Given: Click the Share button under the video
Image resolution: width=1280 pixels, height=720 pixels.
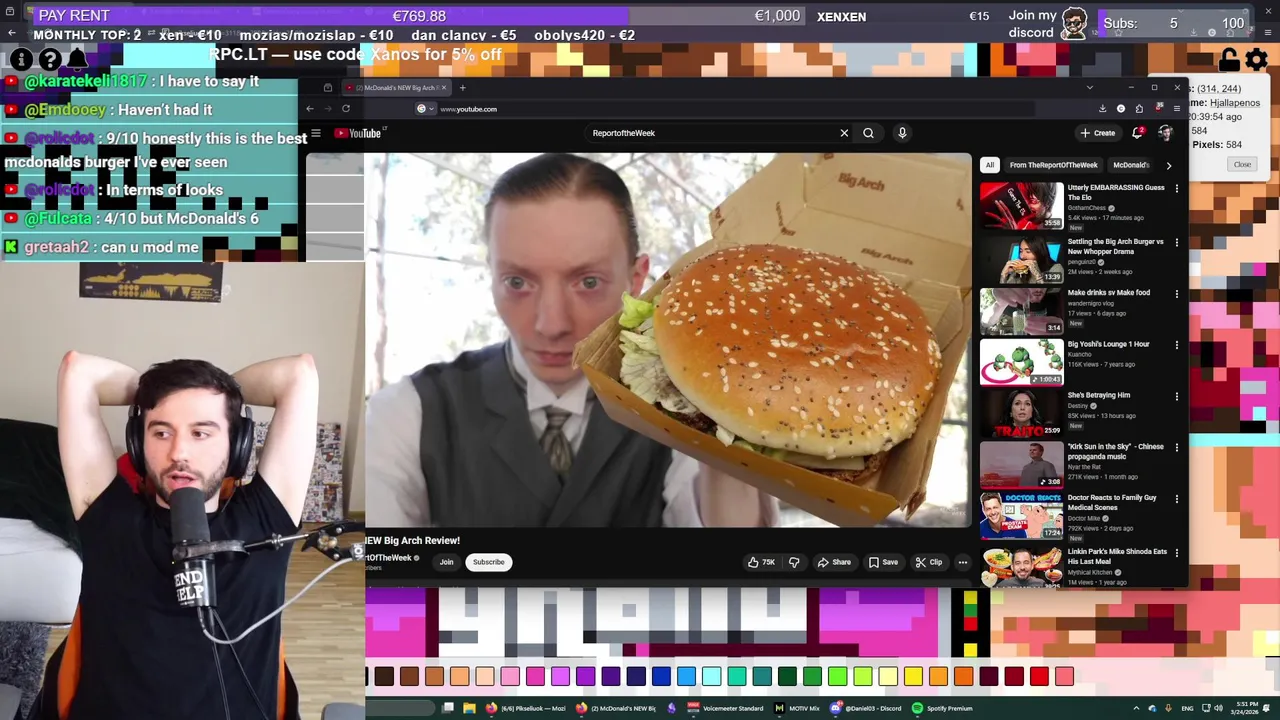Looking at the screenshot, I should pyautogui.click(x=834, y=562).
